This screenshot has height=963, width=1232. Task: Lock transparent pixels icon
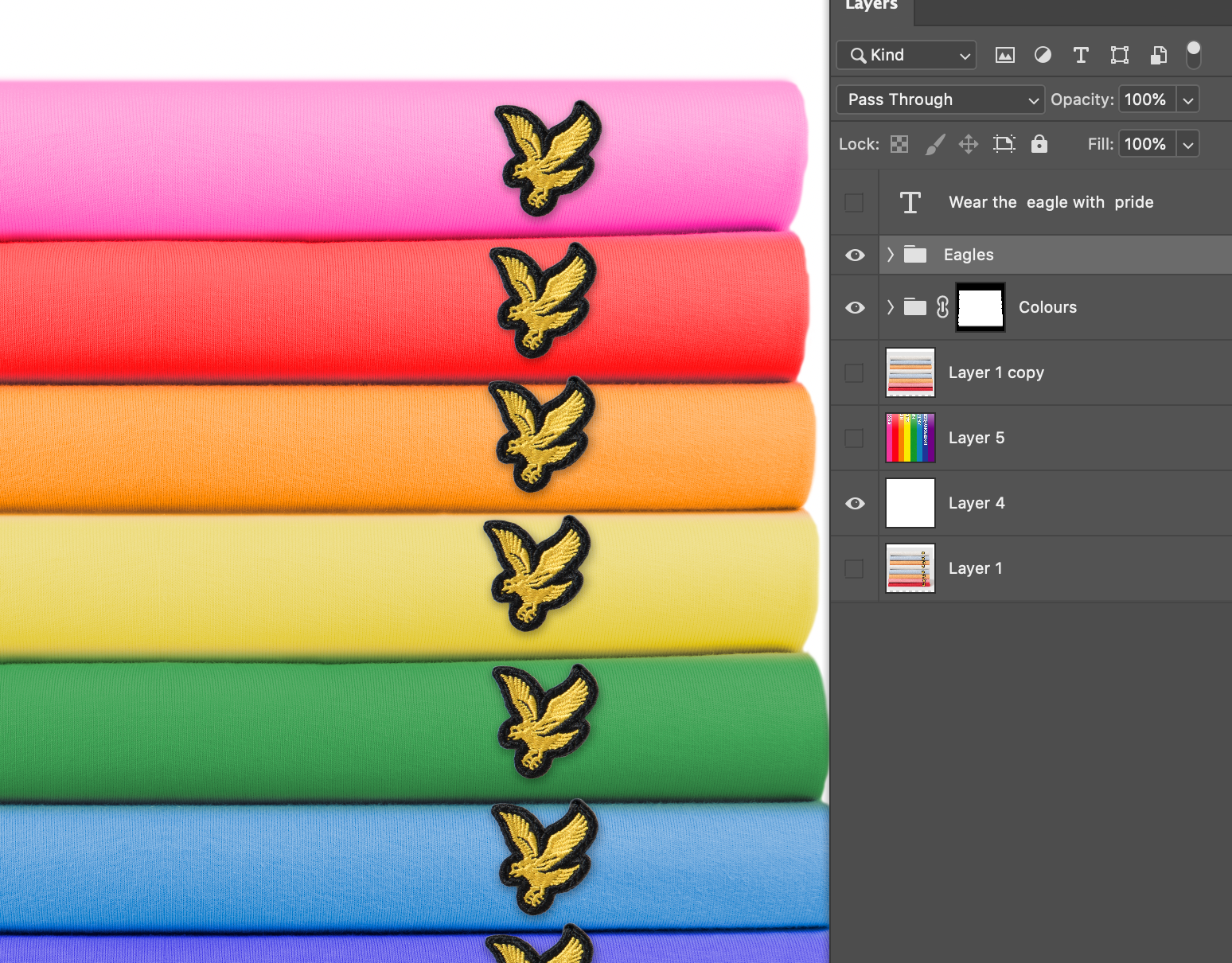(899, 144)
